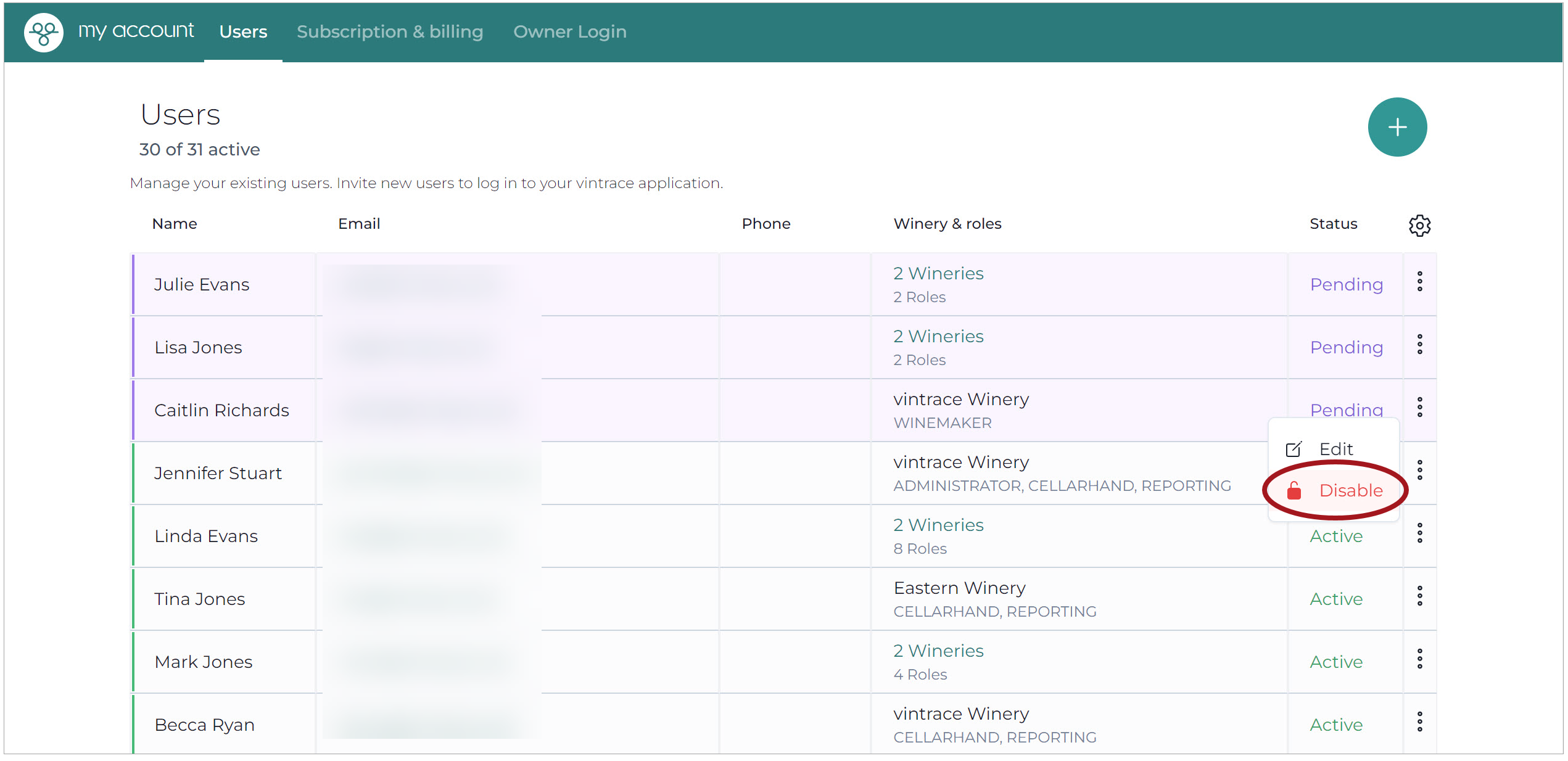This screenshot has height=761, width=1568.
Task: Click Lisa Jones Pending status
Action: click(1346, 348)
